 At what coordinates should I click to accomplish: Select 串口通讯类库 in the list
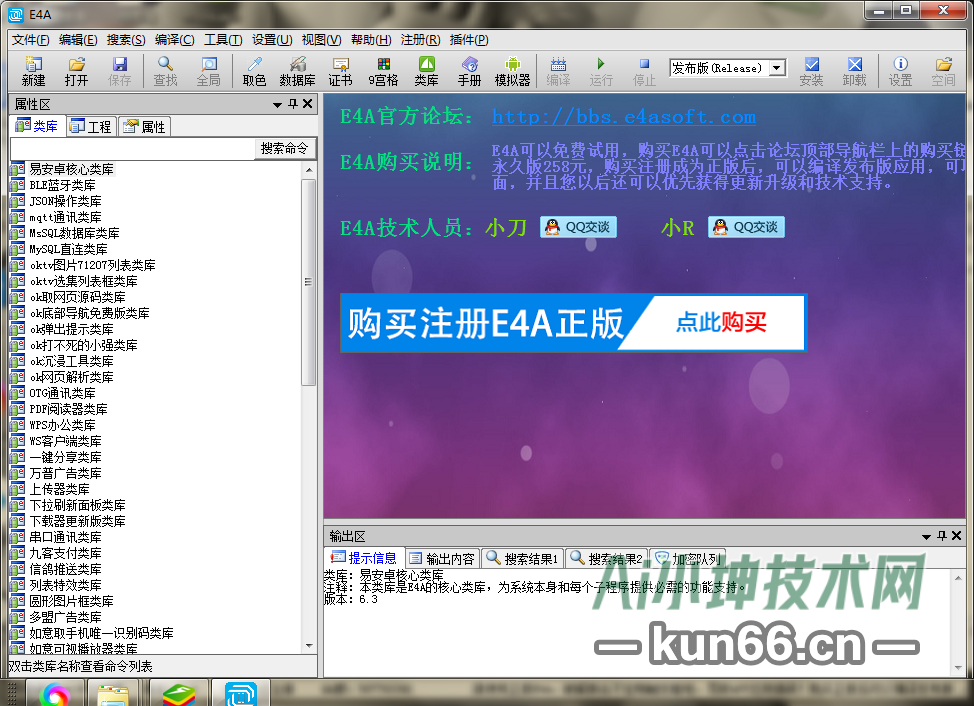(65, 537)
